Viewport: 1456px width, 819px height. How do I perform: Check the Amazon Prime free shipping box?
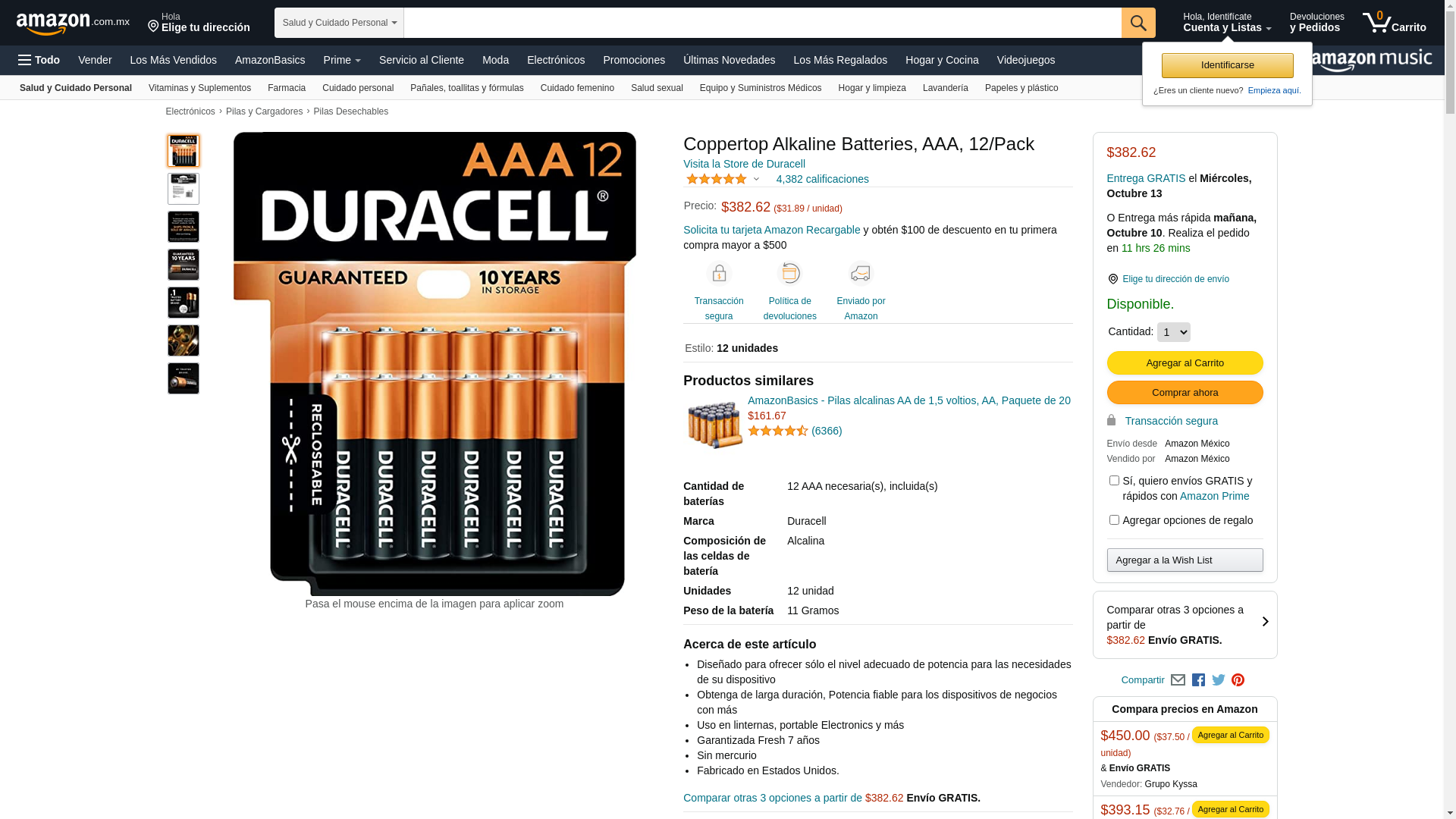pos(1113,481)
